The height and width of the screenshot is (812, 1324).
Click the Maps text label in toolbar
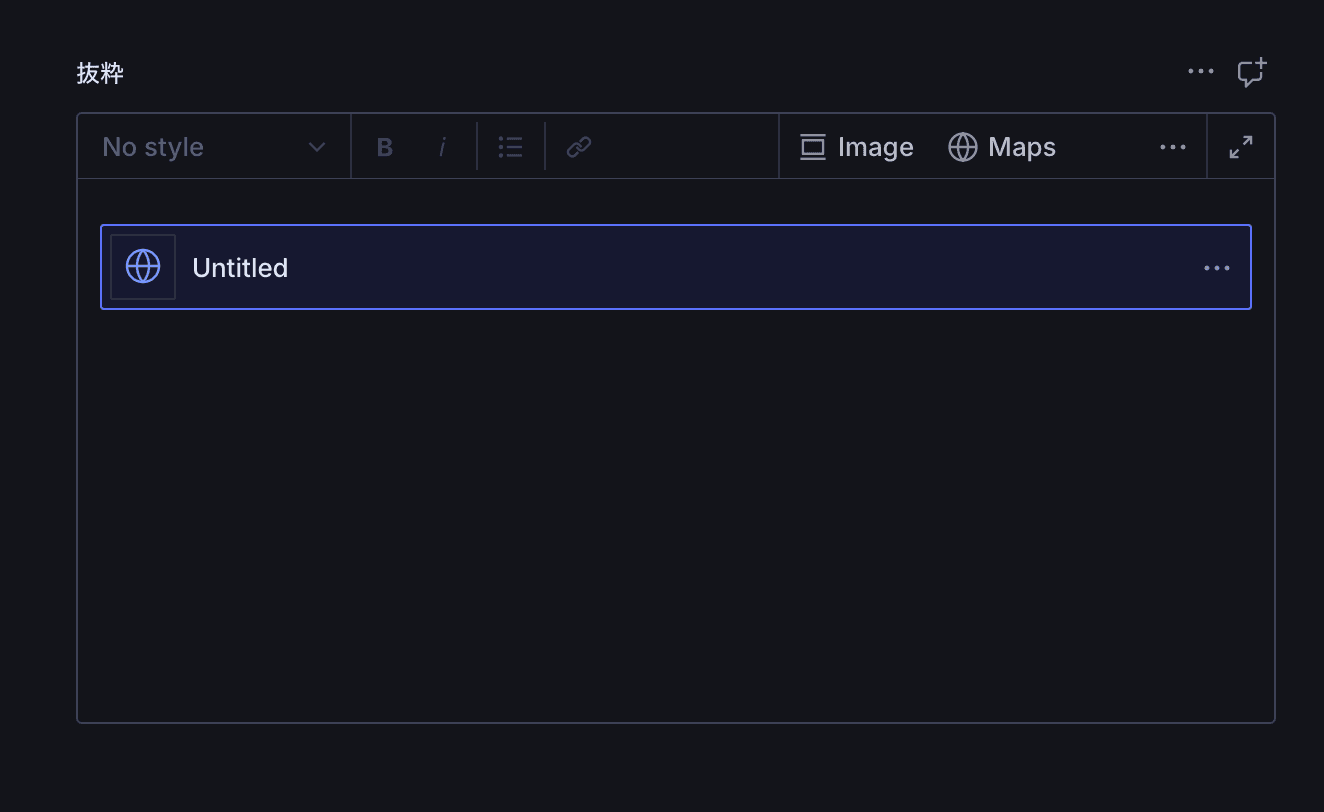click(1021, 147)
